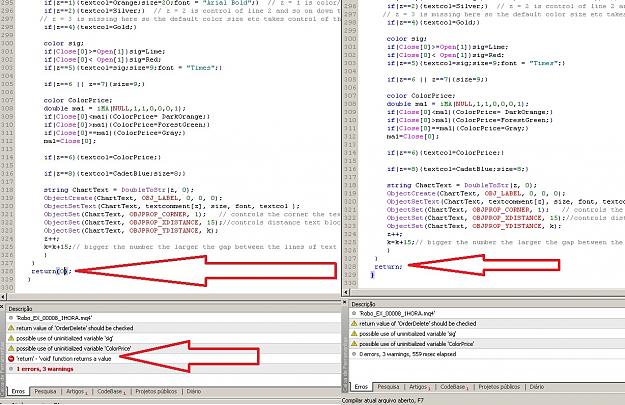
Task: Select the OrderDelete warning row in the left error list
Action: [x=173, y=328]
